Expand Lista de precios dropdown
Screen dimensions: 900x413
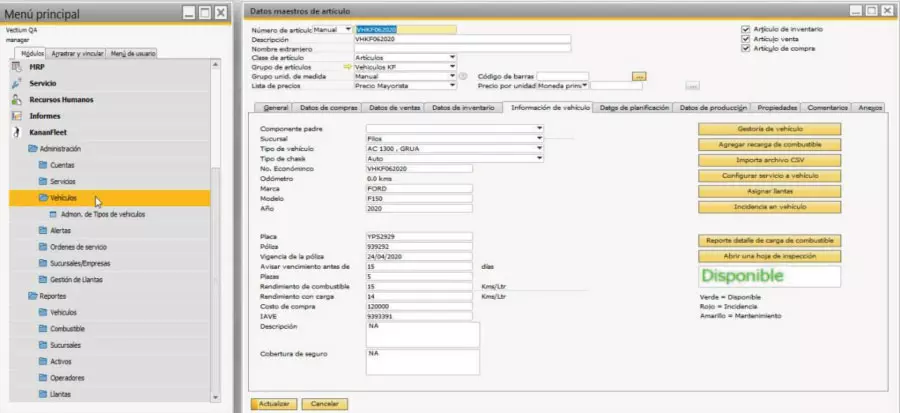click(453, 85)
